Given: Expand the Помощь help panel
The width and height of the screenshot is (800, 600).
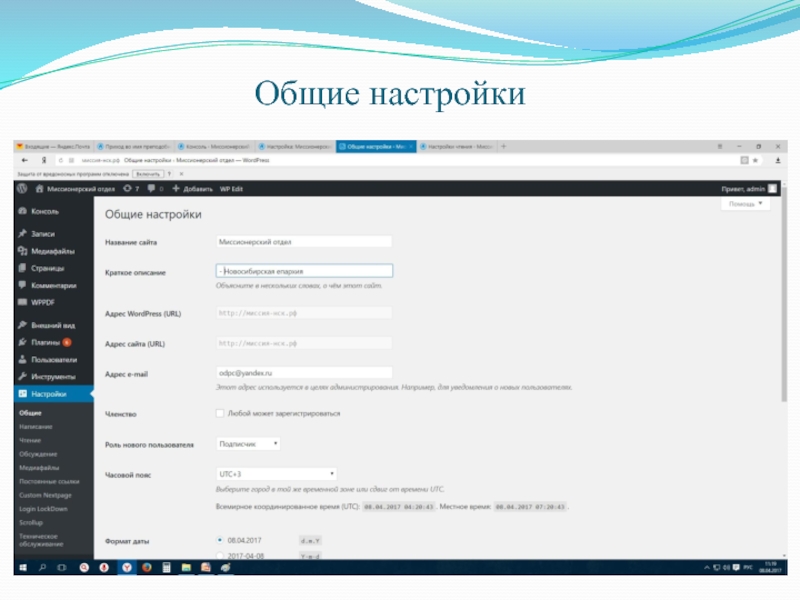Looking at the screenshot, I should [746, 204].
